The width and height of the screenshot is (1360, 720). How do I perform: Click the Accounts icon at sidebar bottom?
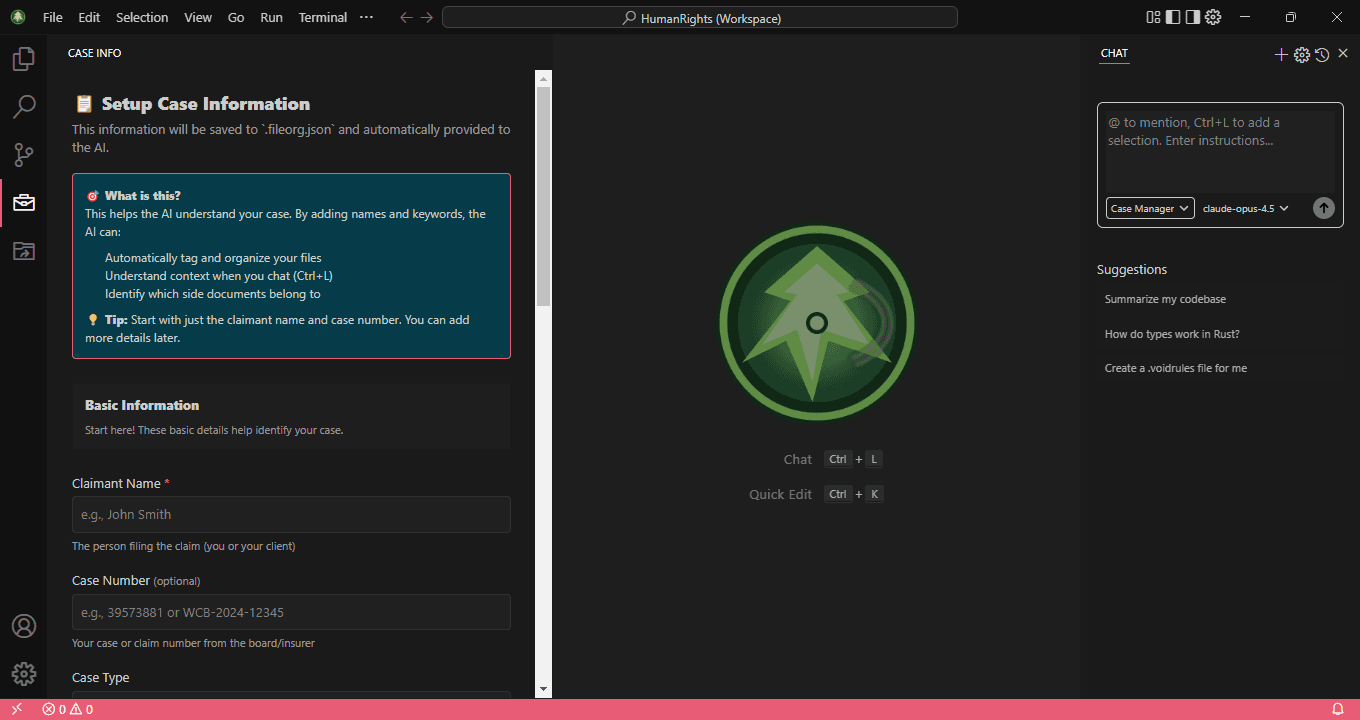(24, 625)
